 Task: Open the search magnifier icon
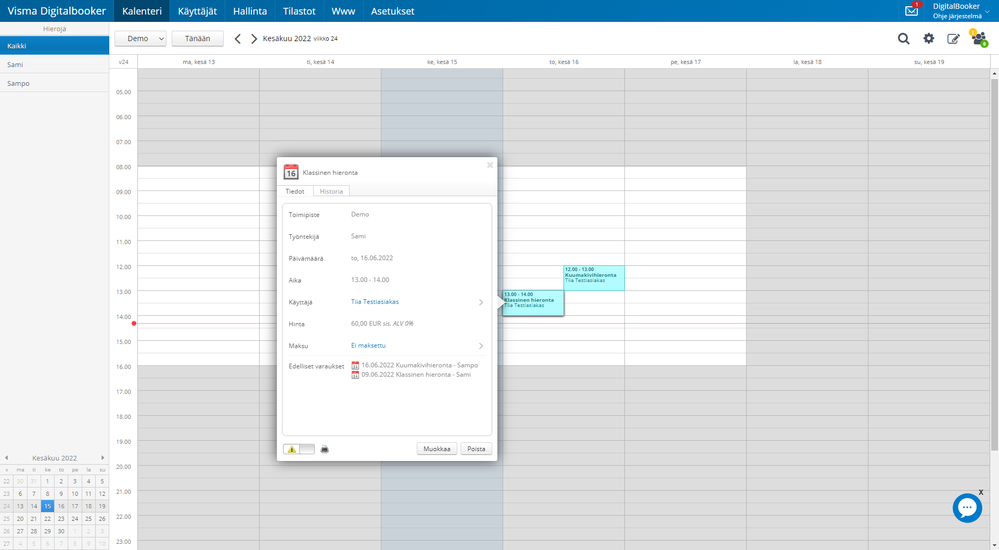pos(903,39)
